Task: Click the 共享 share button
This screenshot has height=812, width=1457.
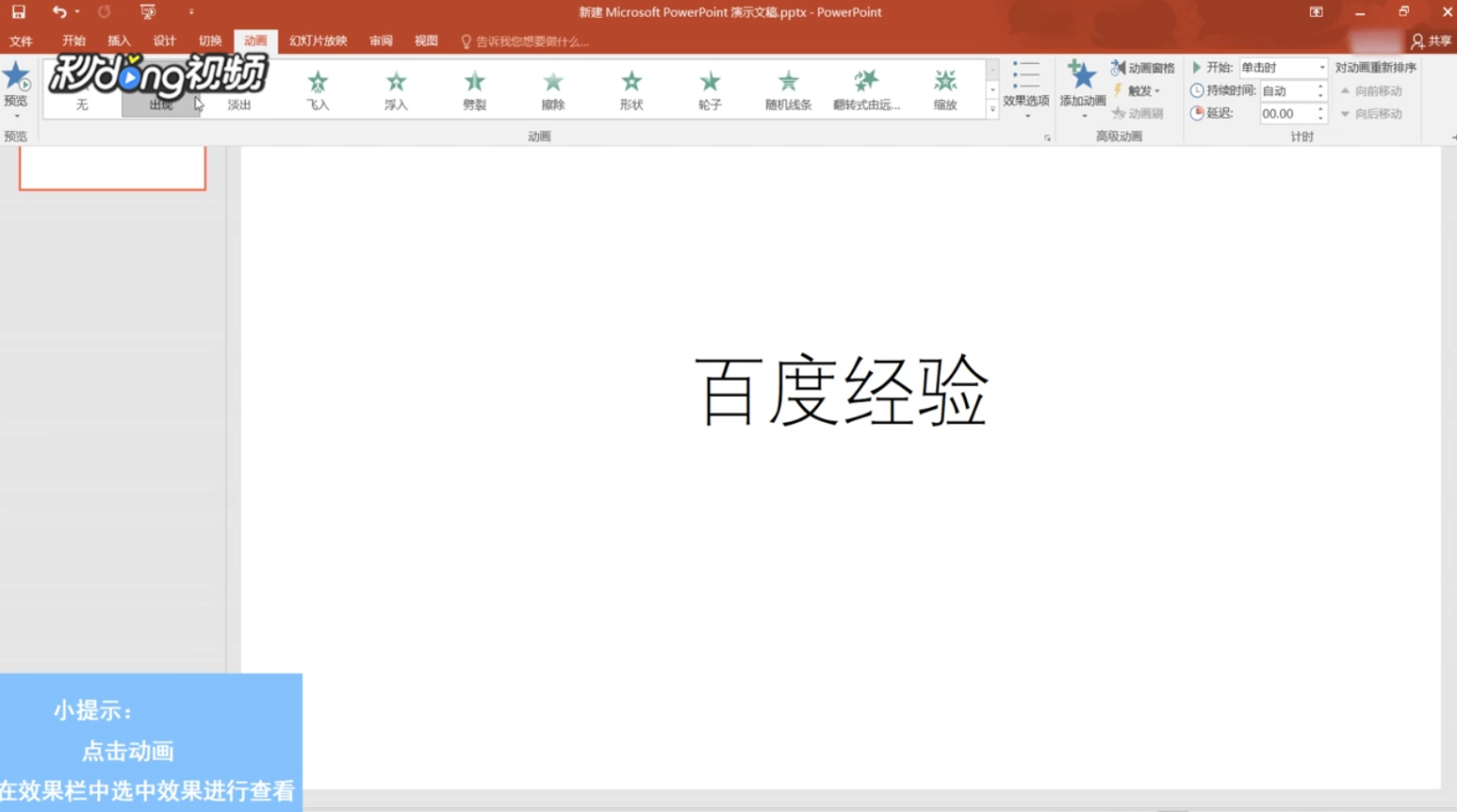Action: click(1431, 41)
